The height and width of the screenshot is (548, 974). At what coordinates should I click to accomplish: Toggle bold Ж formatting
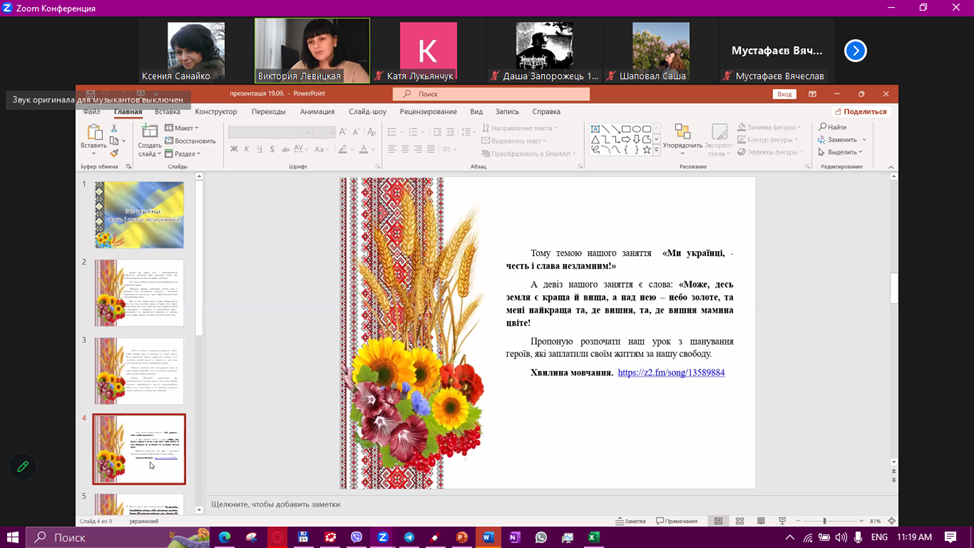(x=234, y=149)
